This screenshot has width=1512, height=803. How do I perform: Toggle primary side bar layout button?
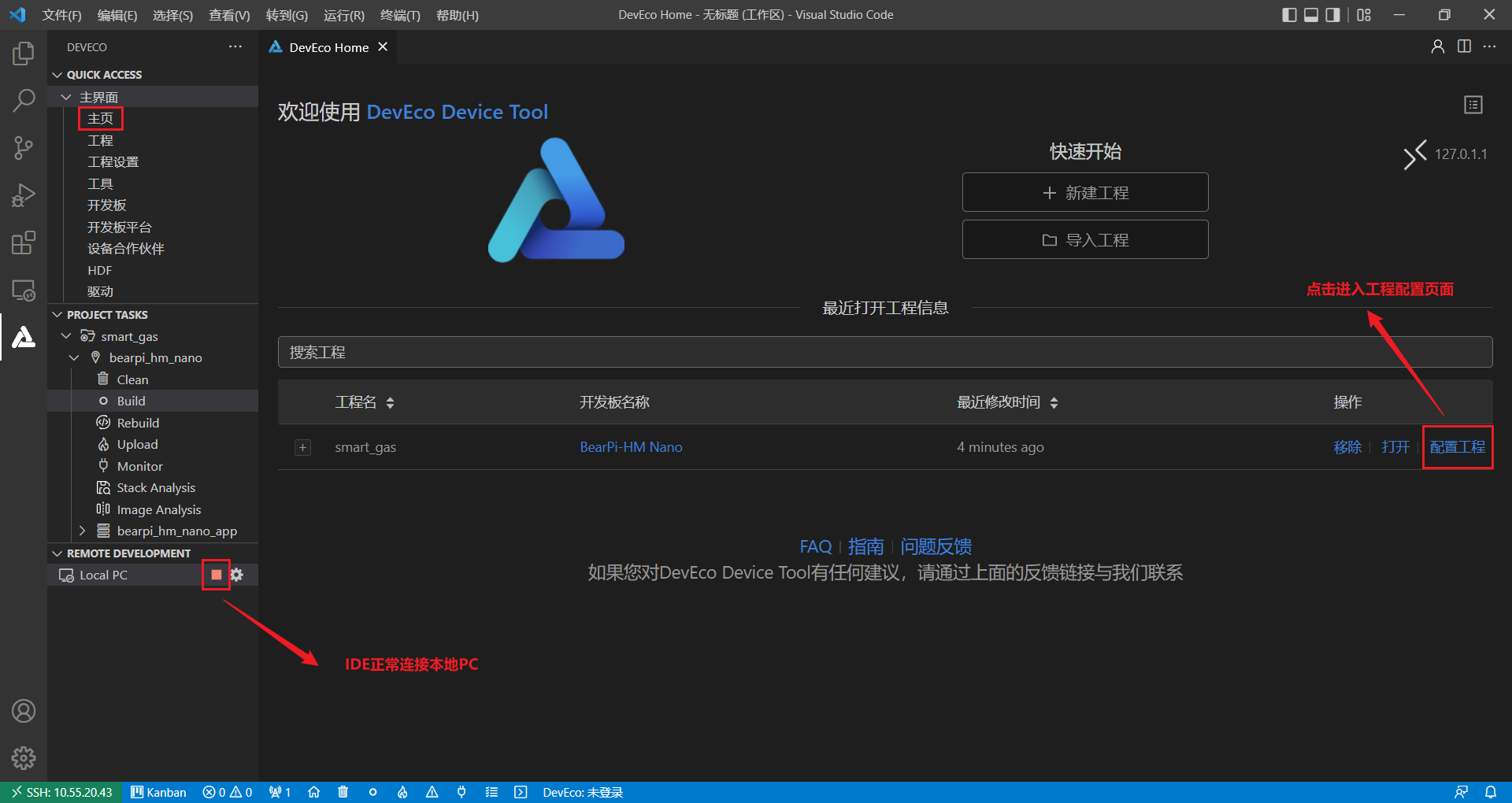[1289, 15]
